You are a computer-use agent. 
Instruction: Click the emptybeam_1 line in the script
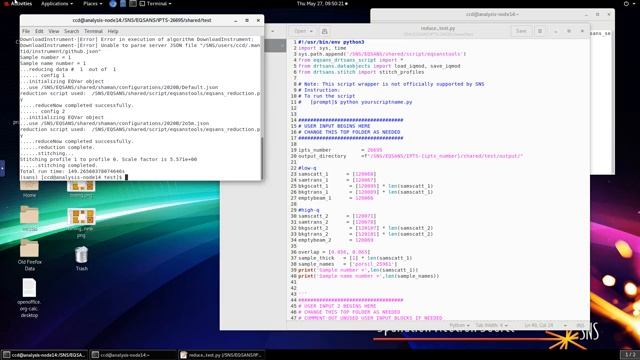336,198
